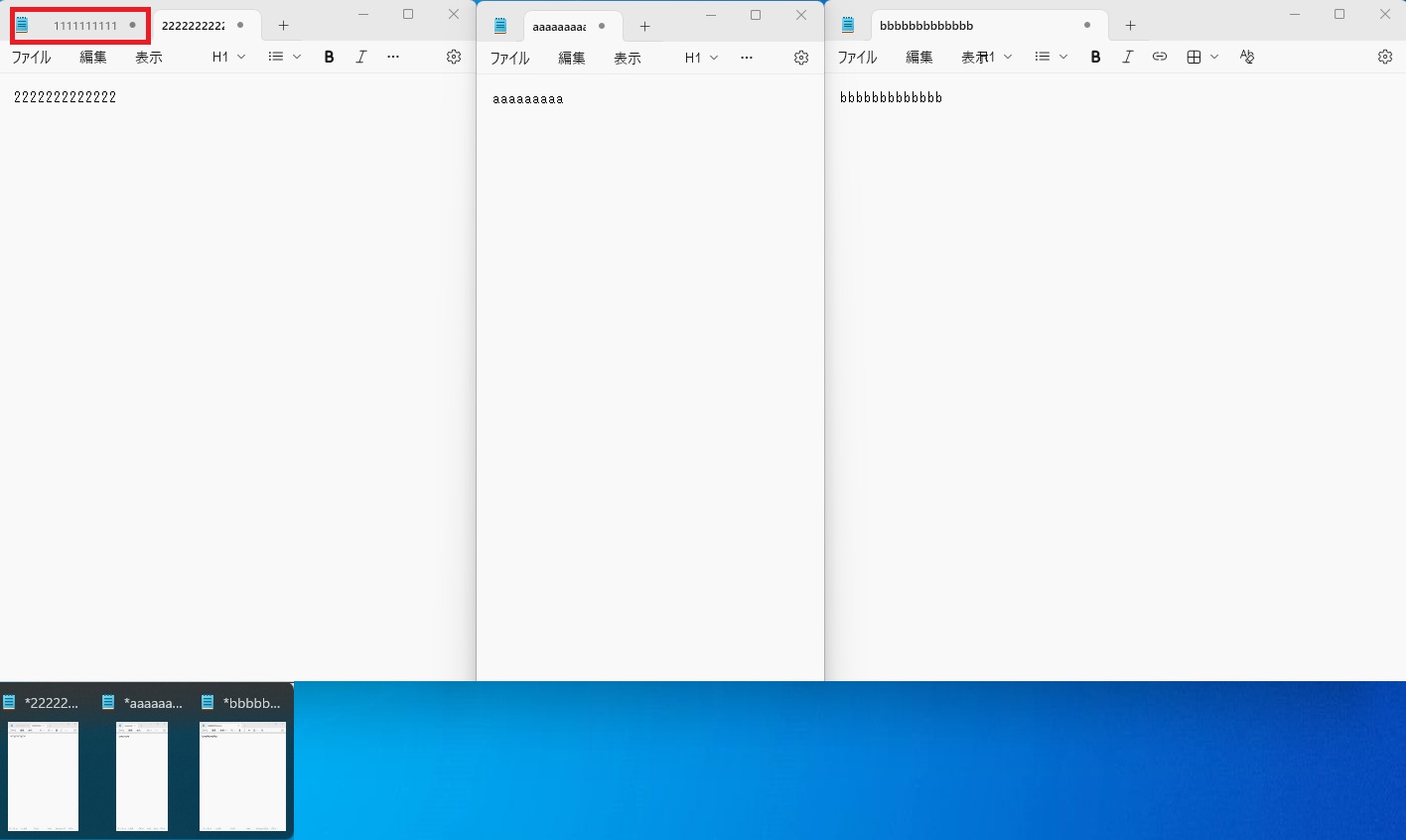Screen dimensions: 1406x840
Task: Expand the H1 heading dropdown in aaaaaaaaa window
Action: [x=701, y=59]
